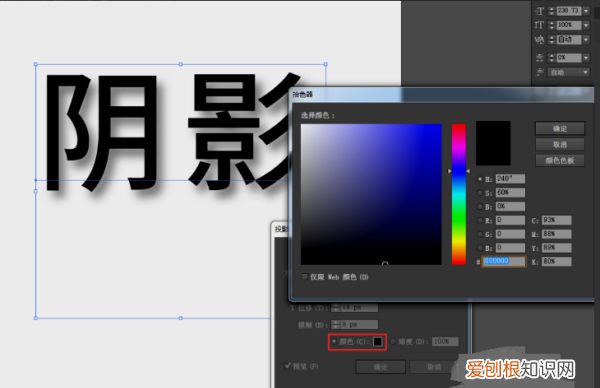
Task: Click the vertical scale icon
Action: click(540, 25)
